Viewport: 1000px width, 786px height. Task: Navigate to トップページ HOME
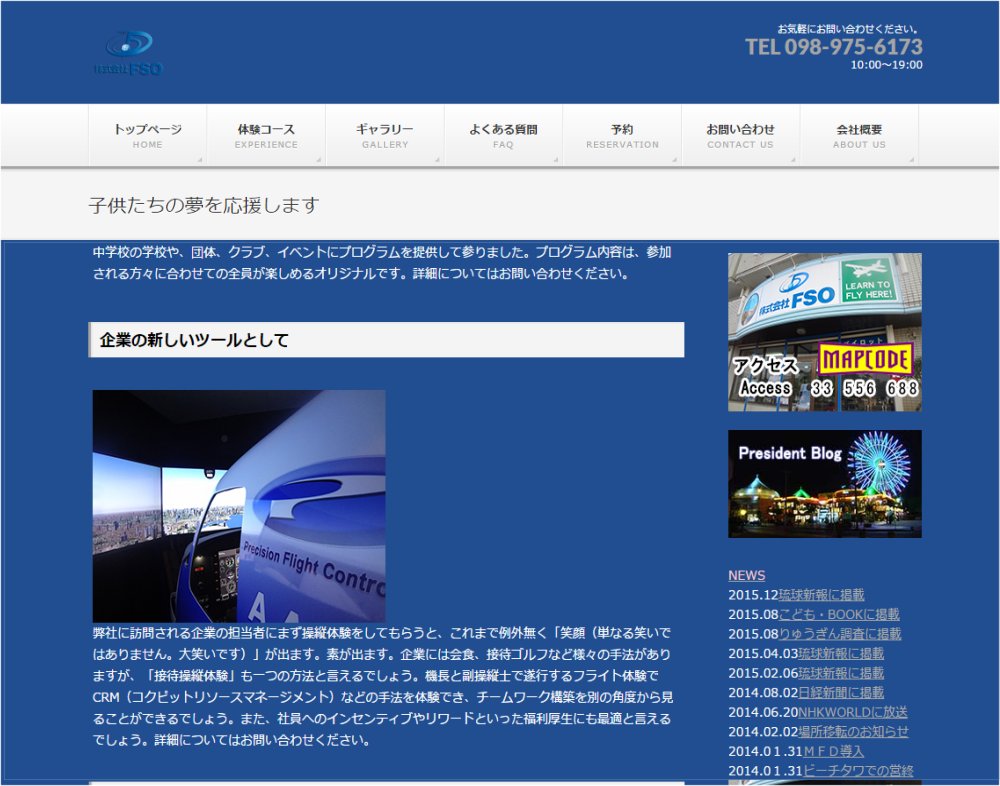(x=147, y=135)
